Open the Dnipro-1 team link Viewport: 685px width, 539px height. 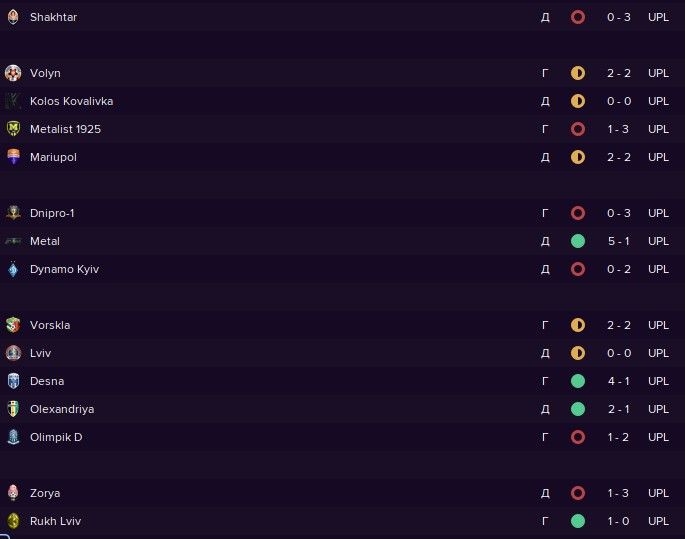click(52, 213)
